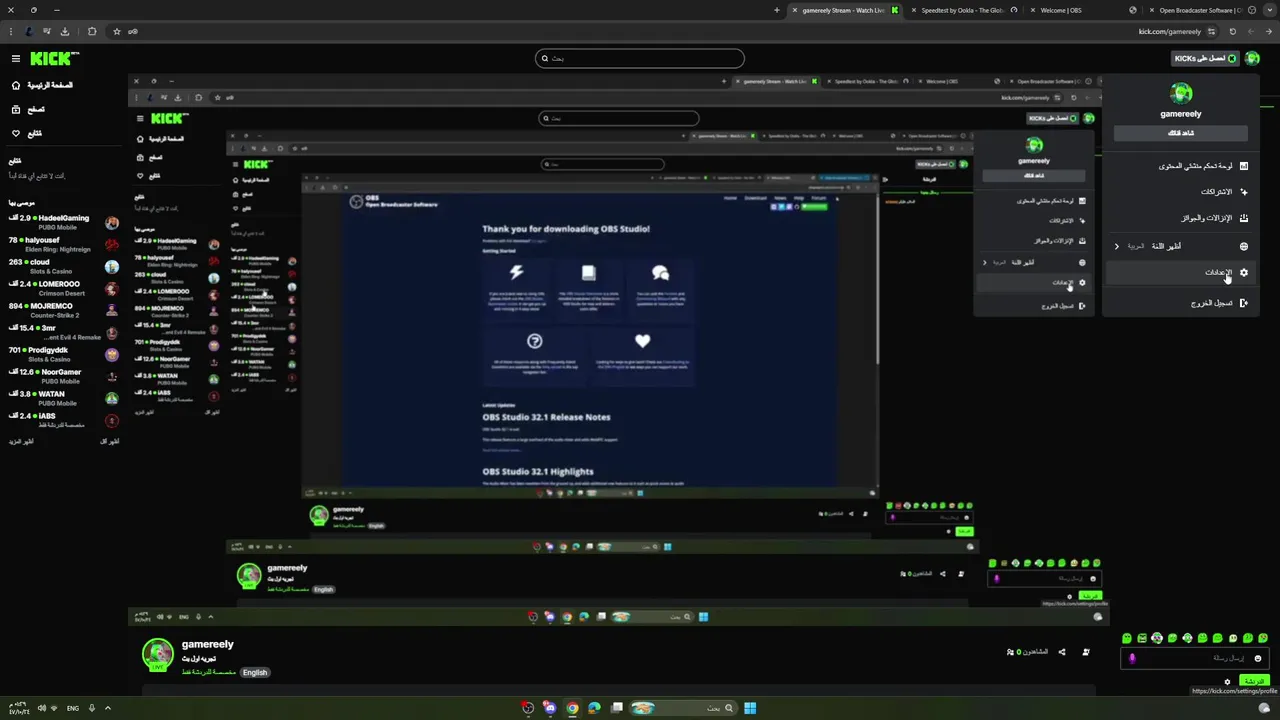Click the viewers count (المشاهدون) below the stream
Viewport: 1280px width, 720px height.
1027,652
